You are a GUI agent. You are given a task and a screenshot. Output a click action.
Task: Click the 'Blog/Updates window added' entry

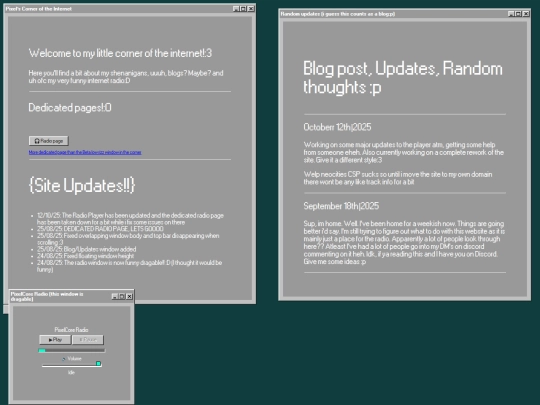click(86, 249)
